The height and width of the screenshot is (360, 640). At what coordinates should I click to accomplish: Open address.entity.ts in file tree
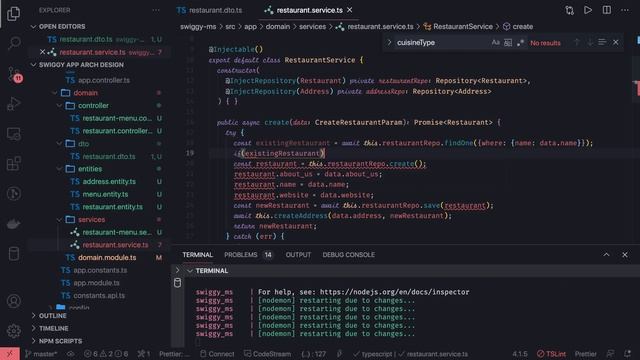tap(109, 182)
